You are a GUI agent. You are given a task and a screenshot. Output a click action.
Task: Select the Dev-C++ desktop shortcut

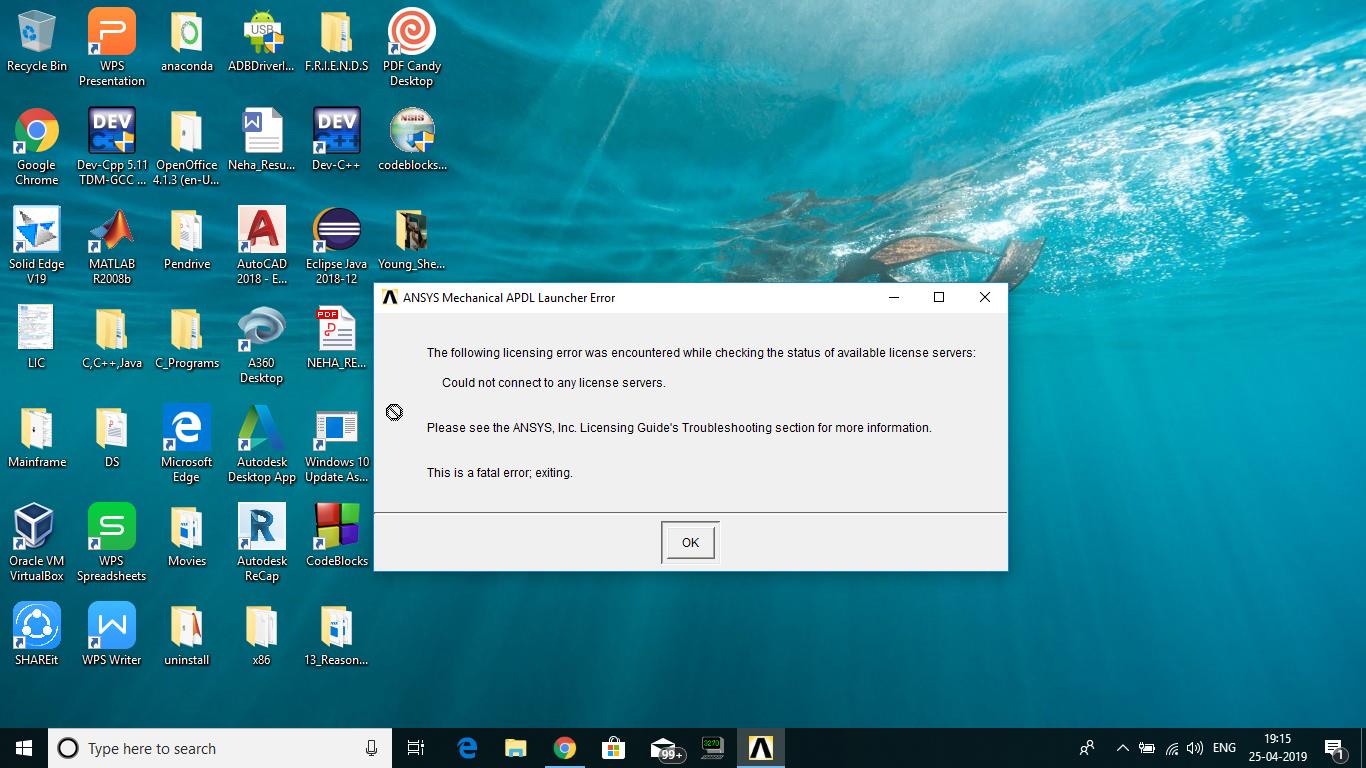[337, 141]
